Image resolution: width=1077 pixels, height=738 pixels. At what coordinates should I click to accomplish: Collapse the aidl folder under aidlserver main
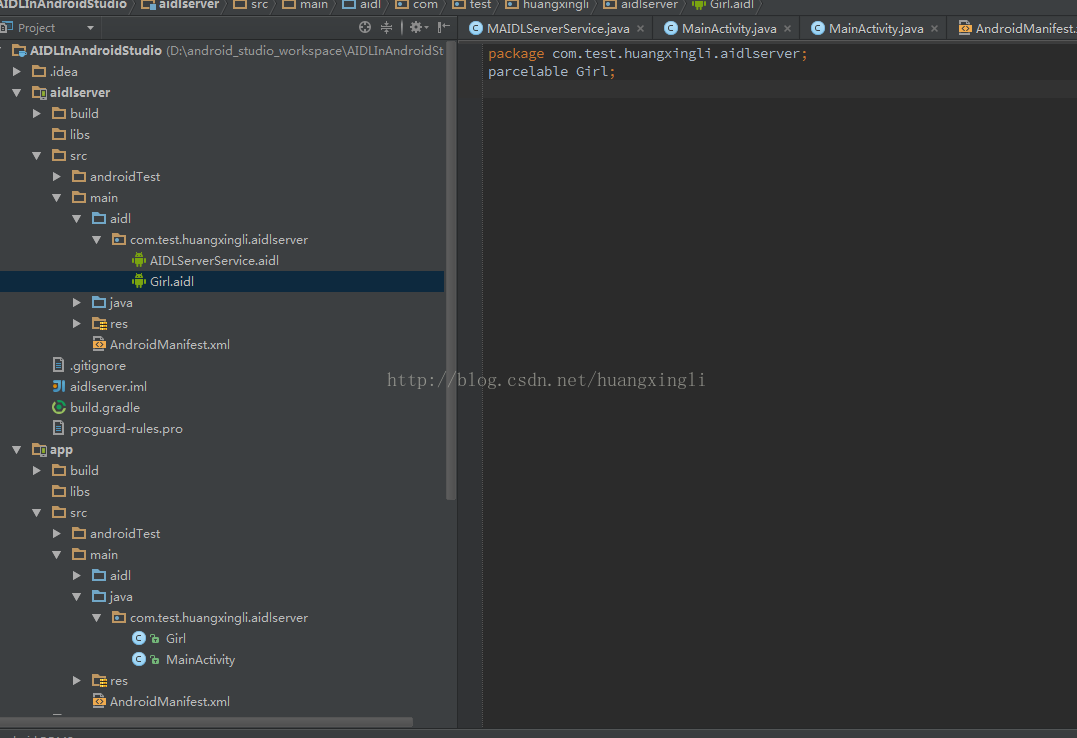click(77, 219)
